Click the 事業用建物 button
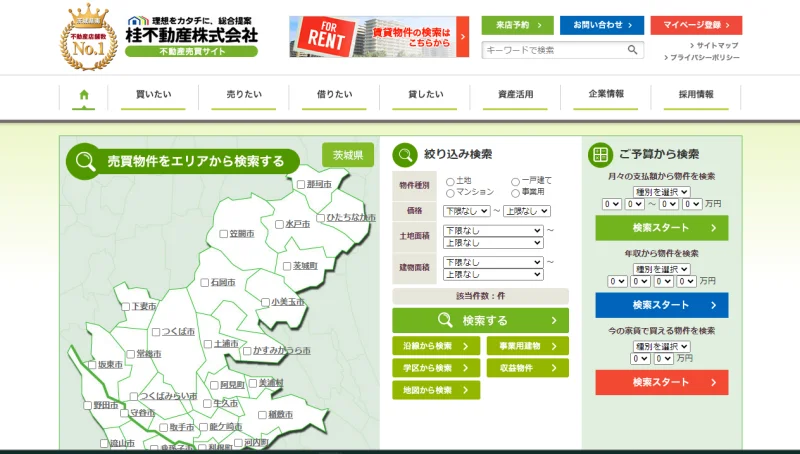800x454 pixels. (x=528, y=346)
